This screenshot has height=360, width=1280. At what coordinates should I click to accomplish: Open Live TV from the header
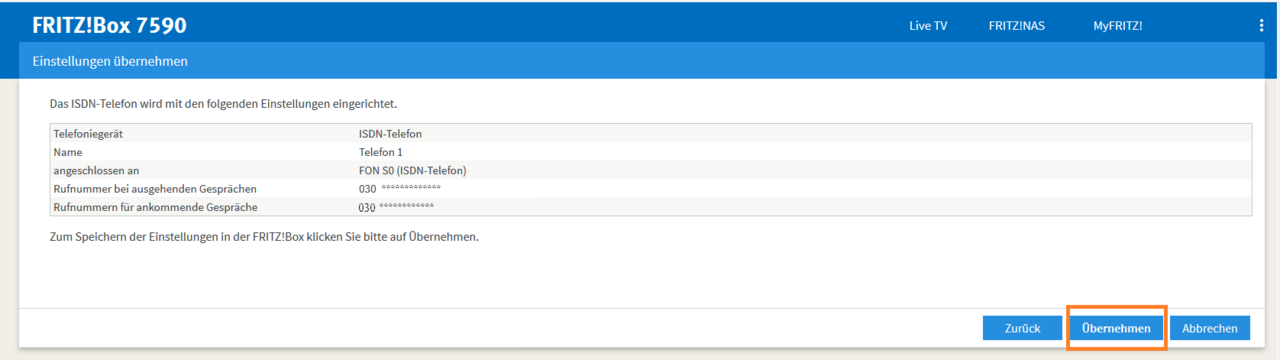pos(928,26)
